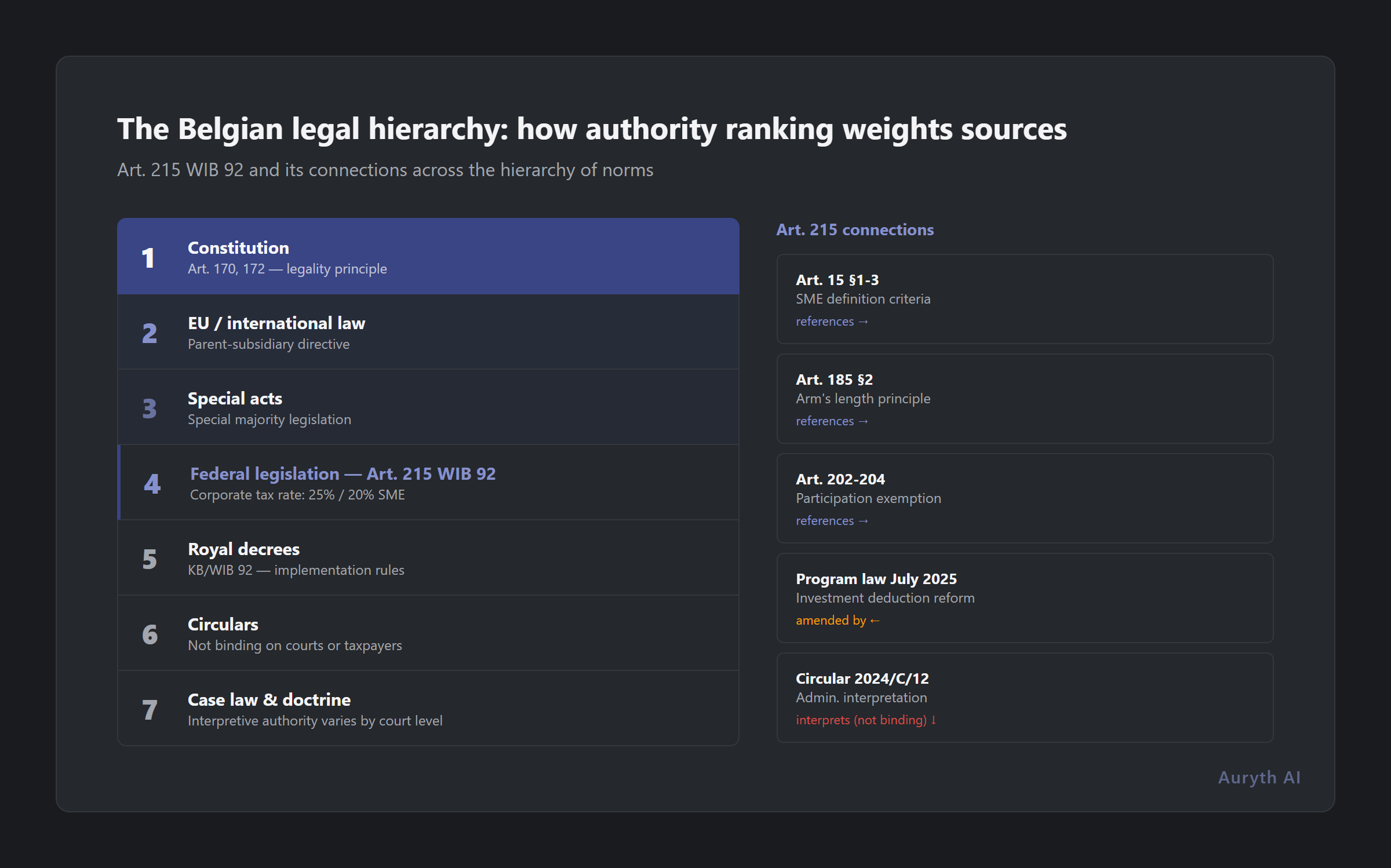Image resolution: width=1391 pixels, height=868 pixels.
Task: Select the Constitution hierarchy level
Action: pyautogui.click(x=428, y=256)
